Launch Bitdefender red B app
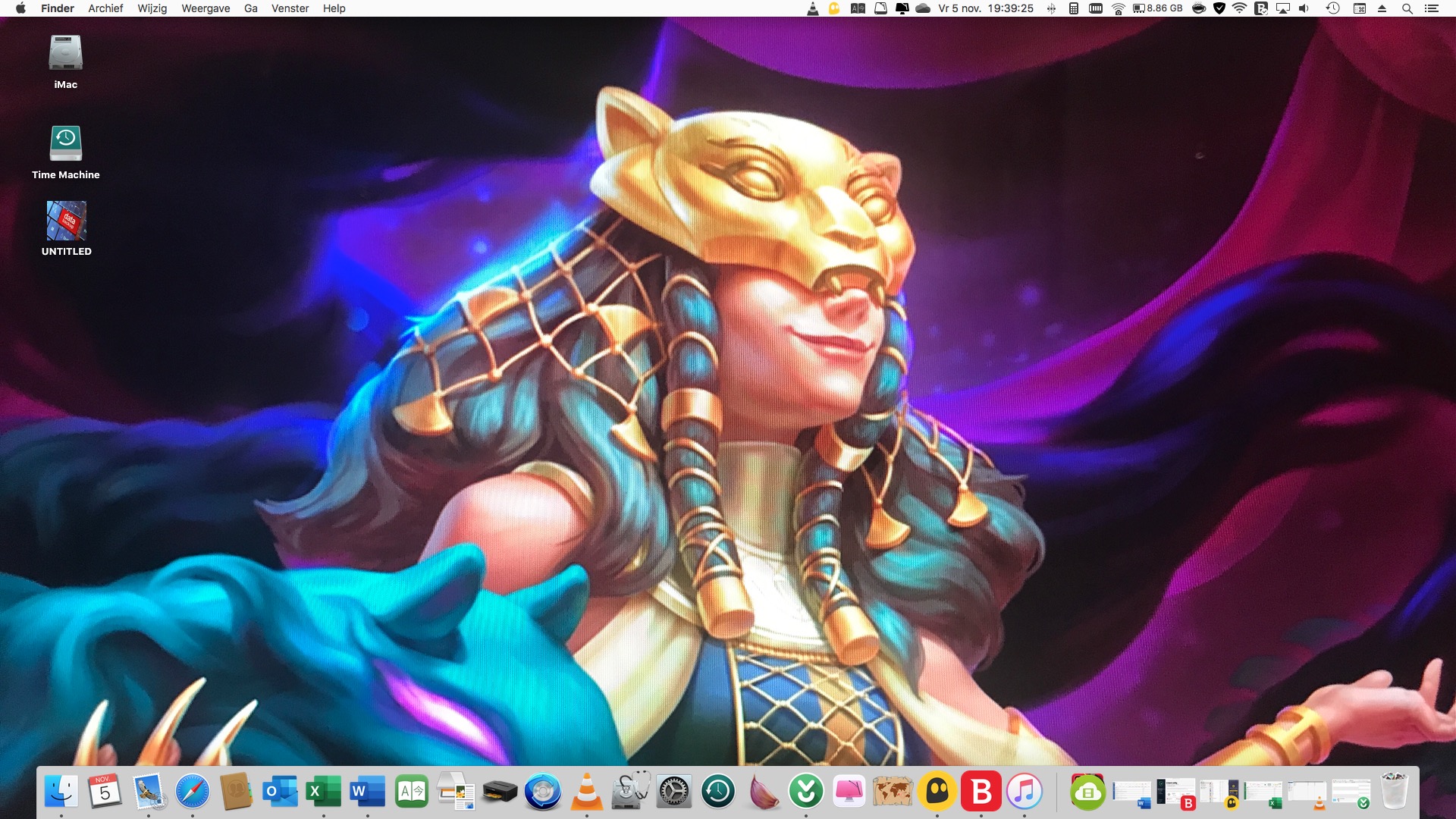Image resolution: width=1456 pixels, height=819 pixels. [x=981, y=792]
